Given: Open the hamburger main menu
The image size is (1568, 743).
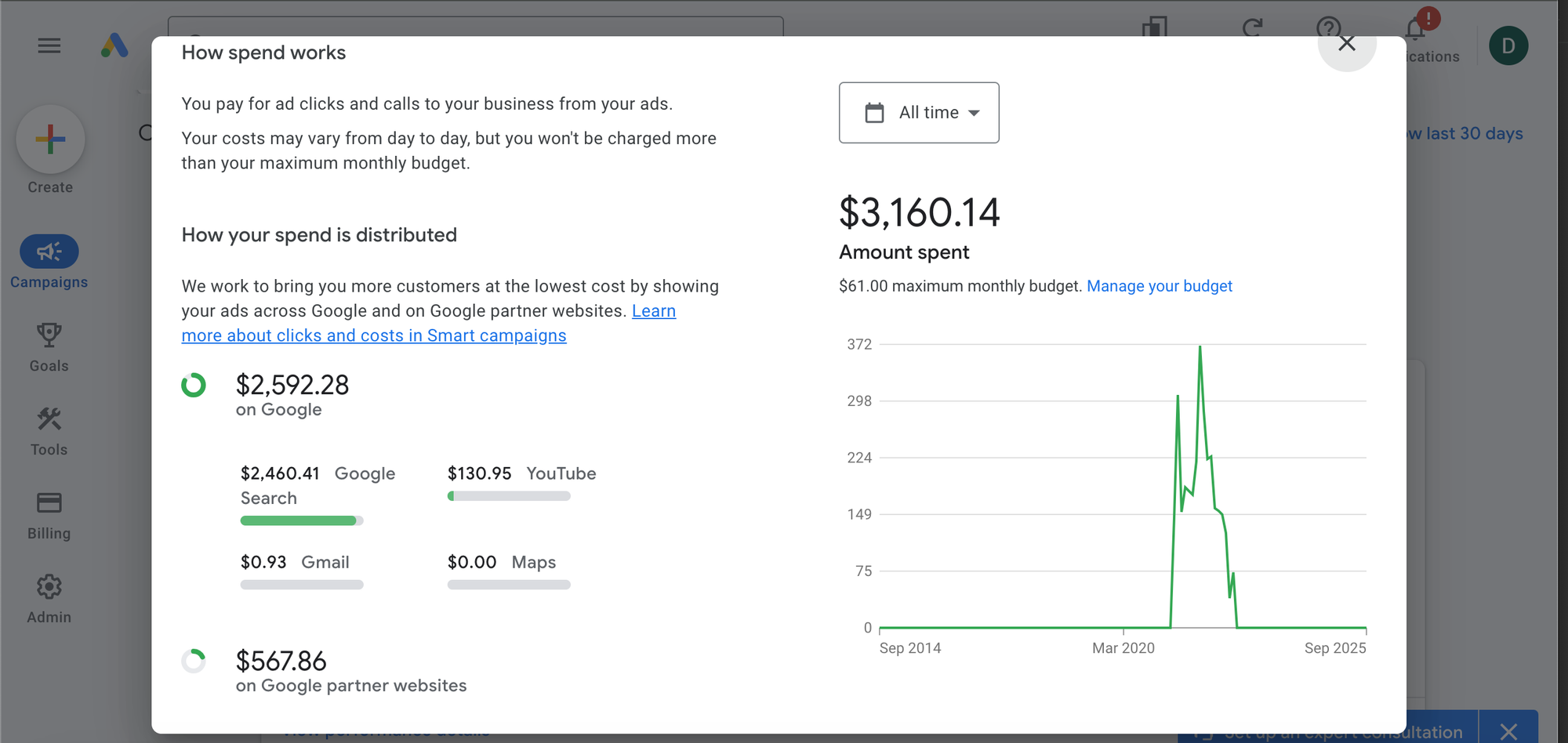Looking at the screenshot, I should (49, 45).
